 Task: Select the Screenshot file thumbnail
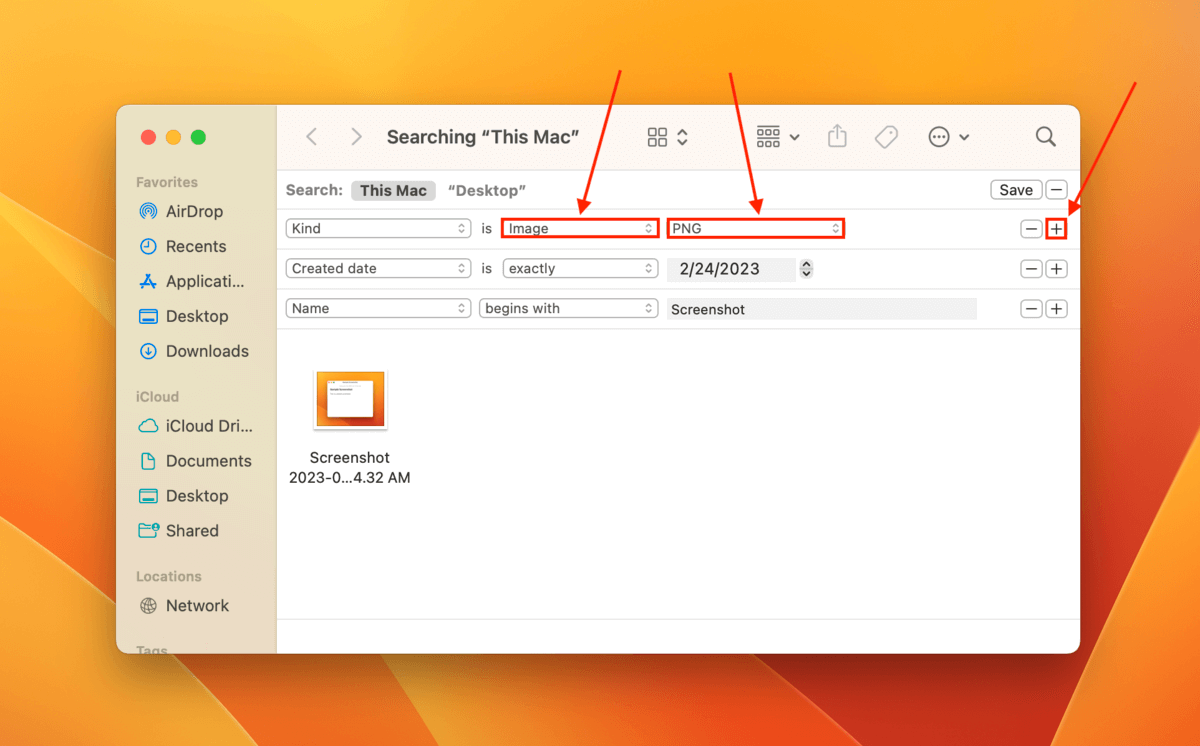pyautogui.click(x=350, y=400)
